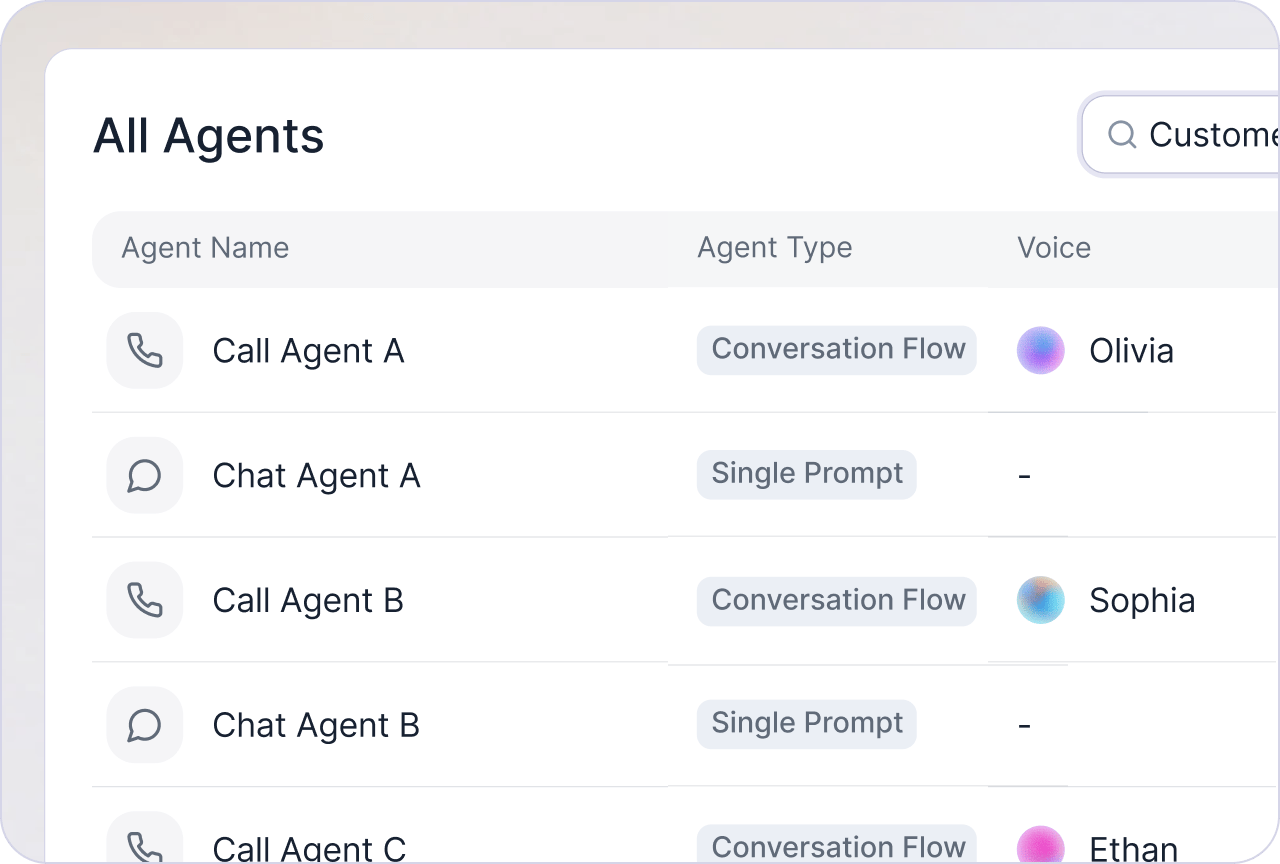This screenshot has width=1280, height=864.
Task: Click the Voice column header
Action: pos(1054,248)
